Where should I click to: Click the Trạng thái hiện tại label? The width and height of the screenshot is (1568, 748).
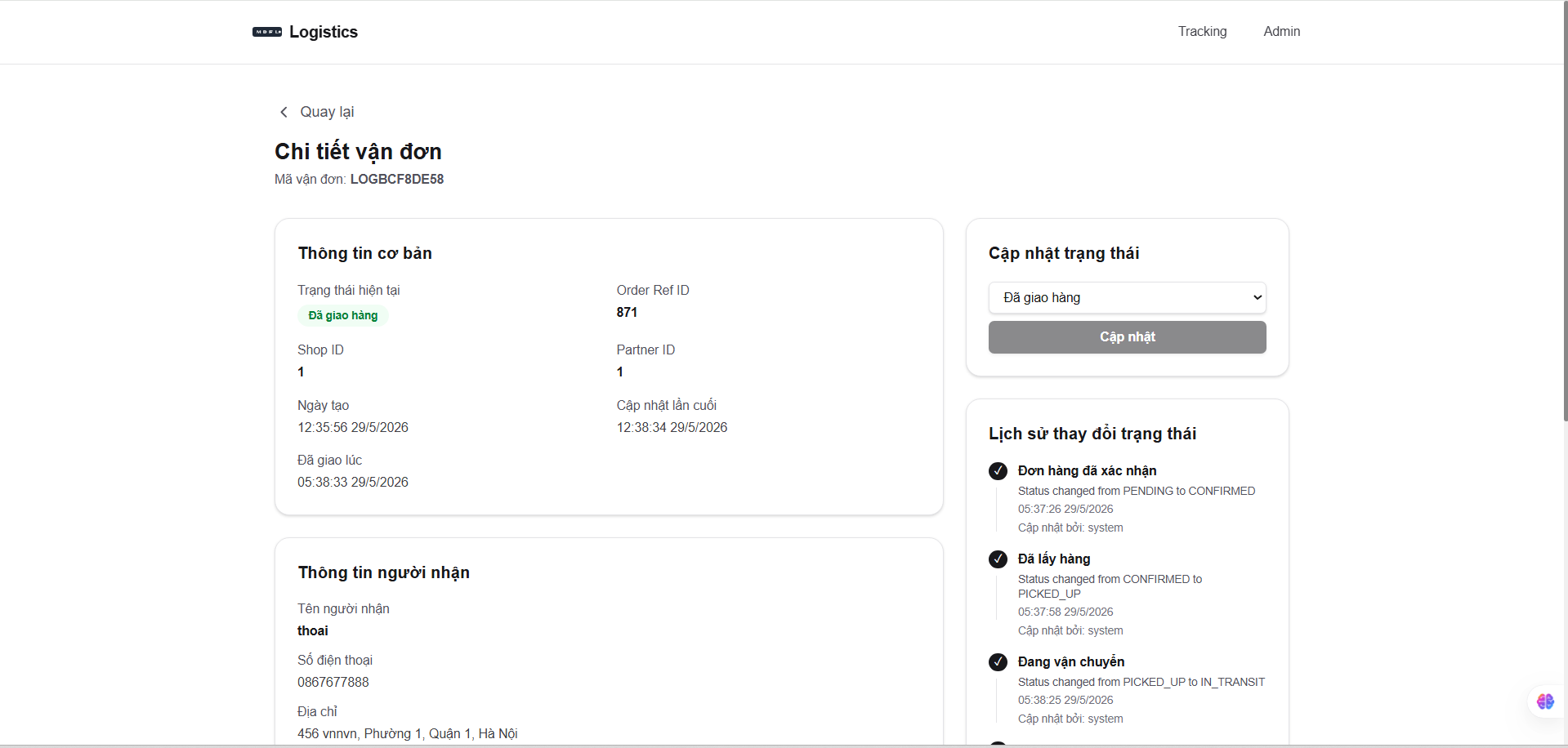pos(349,290)
